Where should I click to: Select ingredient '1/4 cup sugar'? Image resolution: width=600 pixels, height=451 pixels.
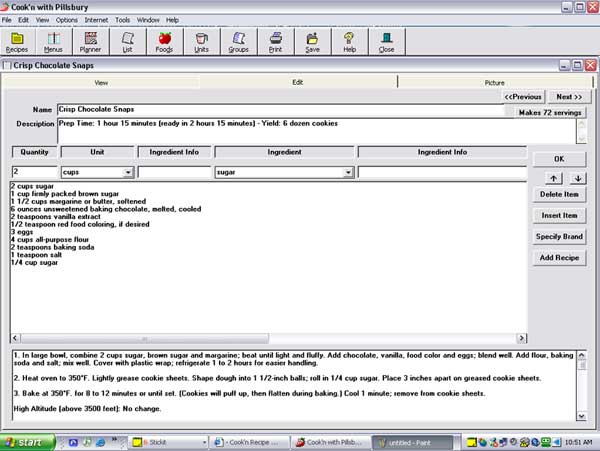point(34,263)
